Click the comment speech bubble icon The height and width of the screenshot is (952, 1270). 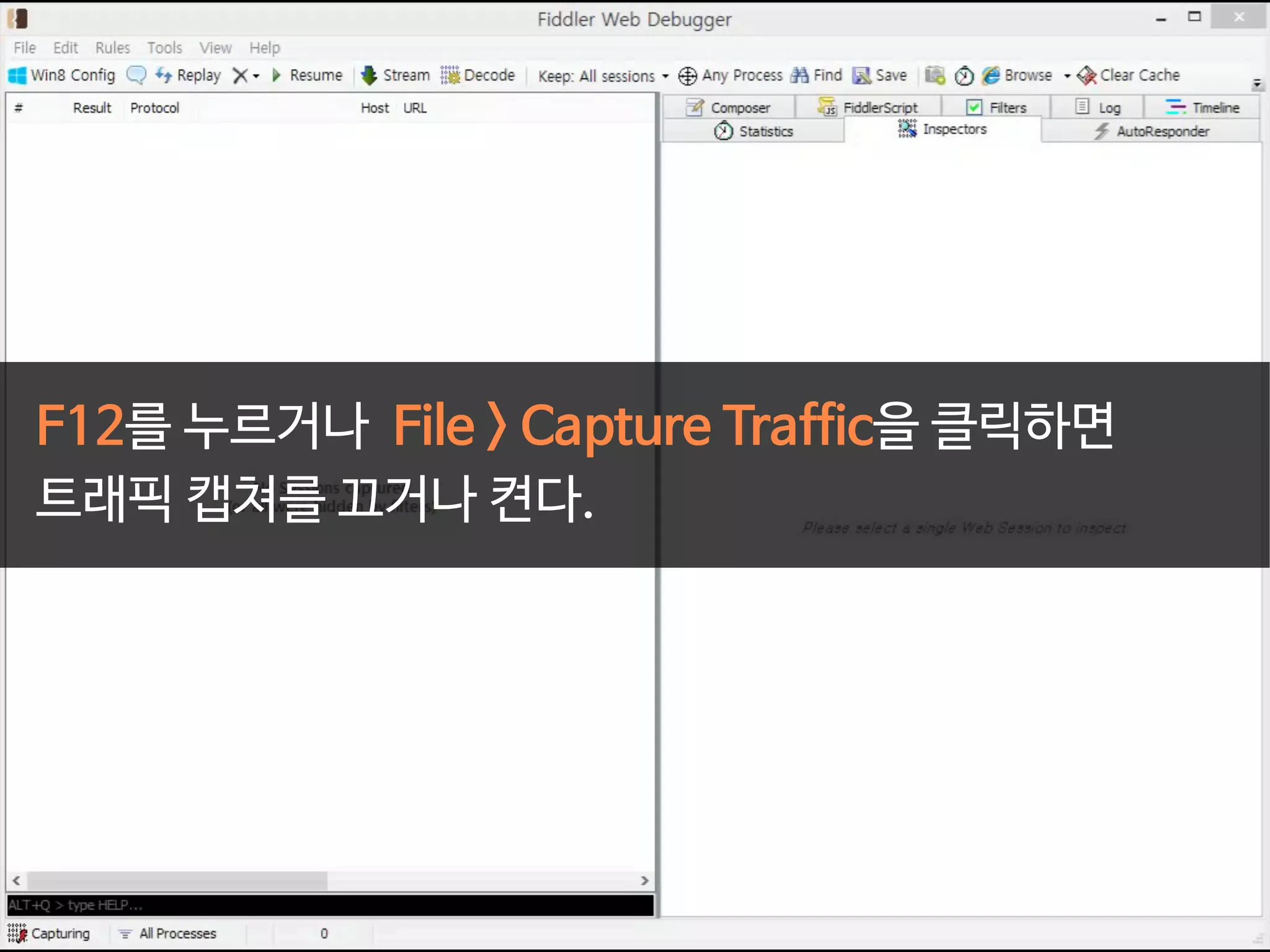pos(136,76)
